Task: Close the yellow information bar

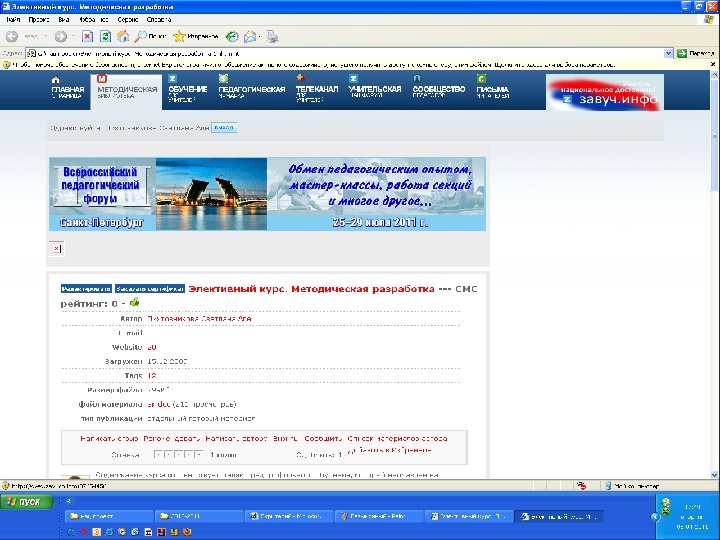Action: [x=713, y=64]
